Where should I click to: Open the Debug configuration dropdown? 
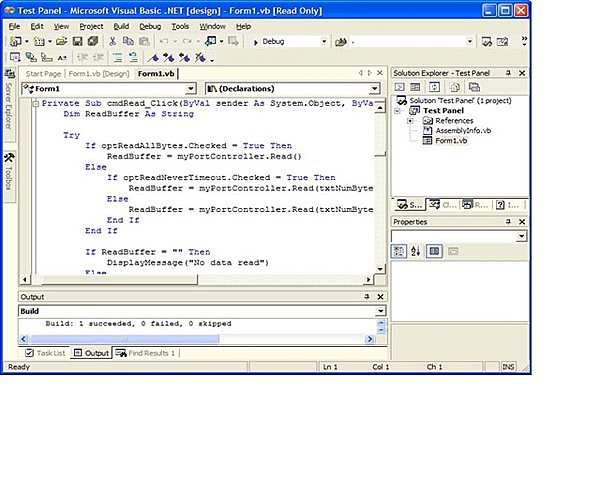(x=324, y=41)
